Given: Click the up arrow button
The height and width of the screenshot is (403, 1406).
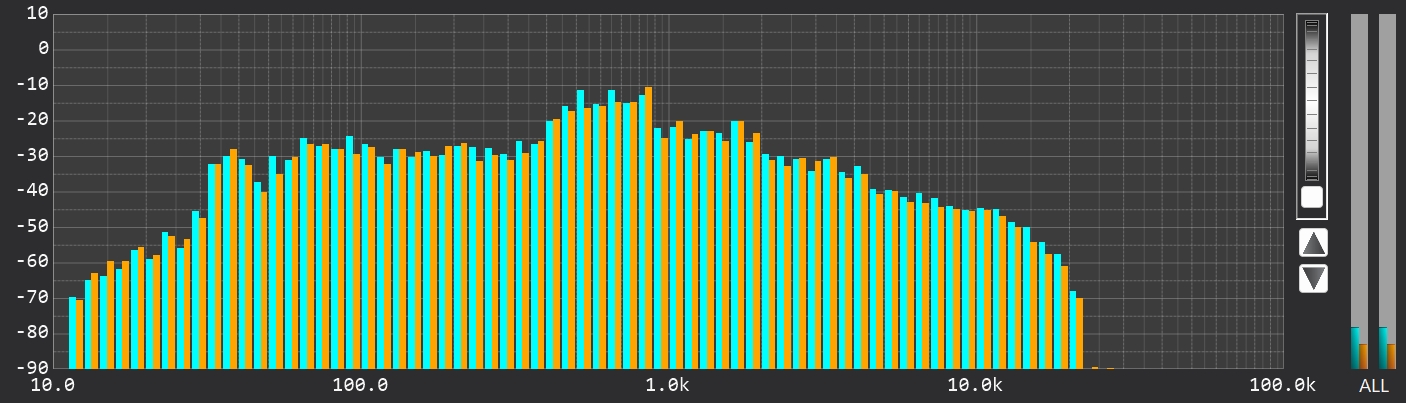Looking at the screenshot, I should pyautogui.click(x=1313, y=242).
